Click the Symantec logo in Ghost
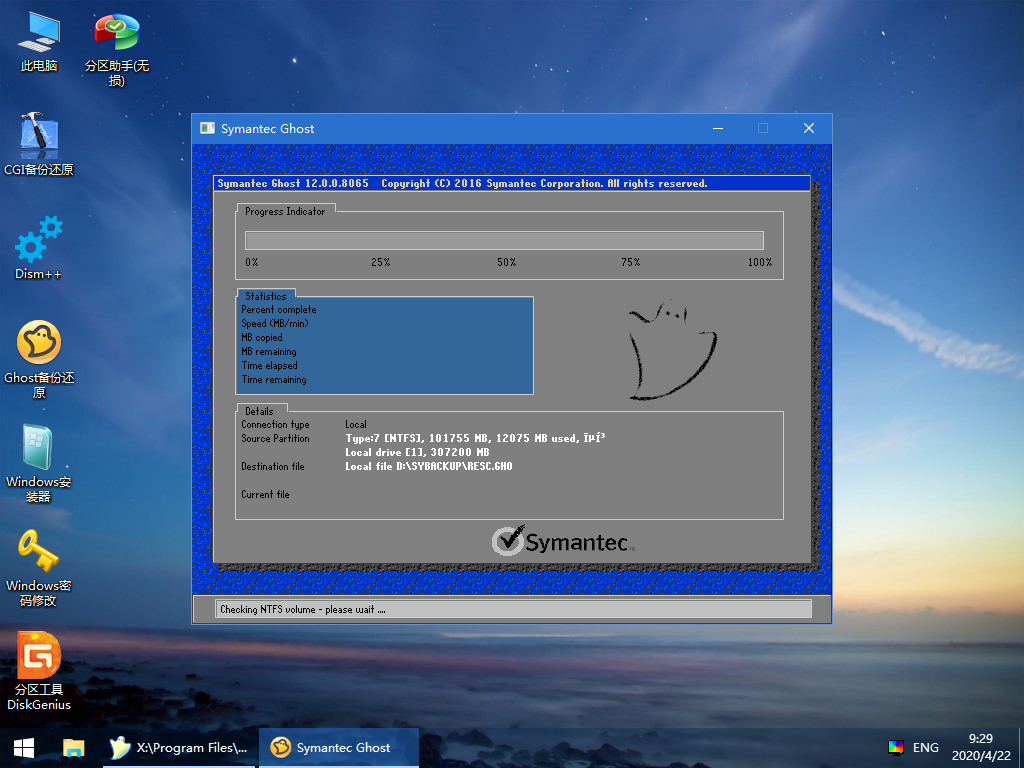 click(x=563, y=541)
